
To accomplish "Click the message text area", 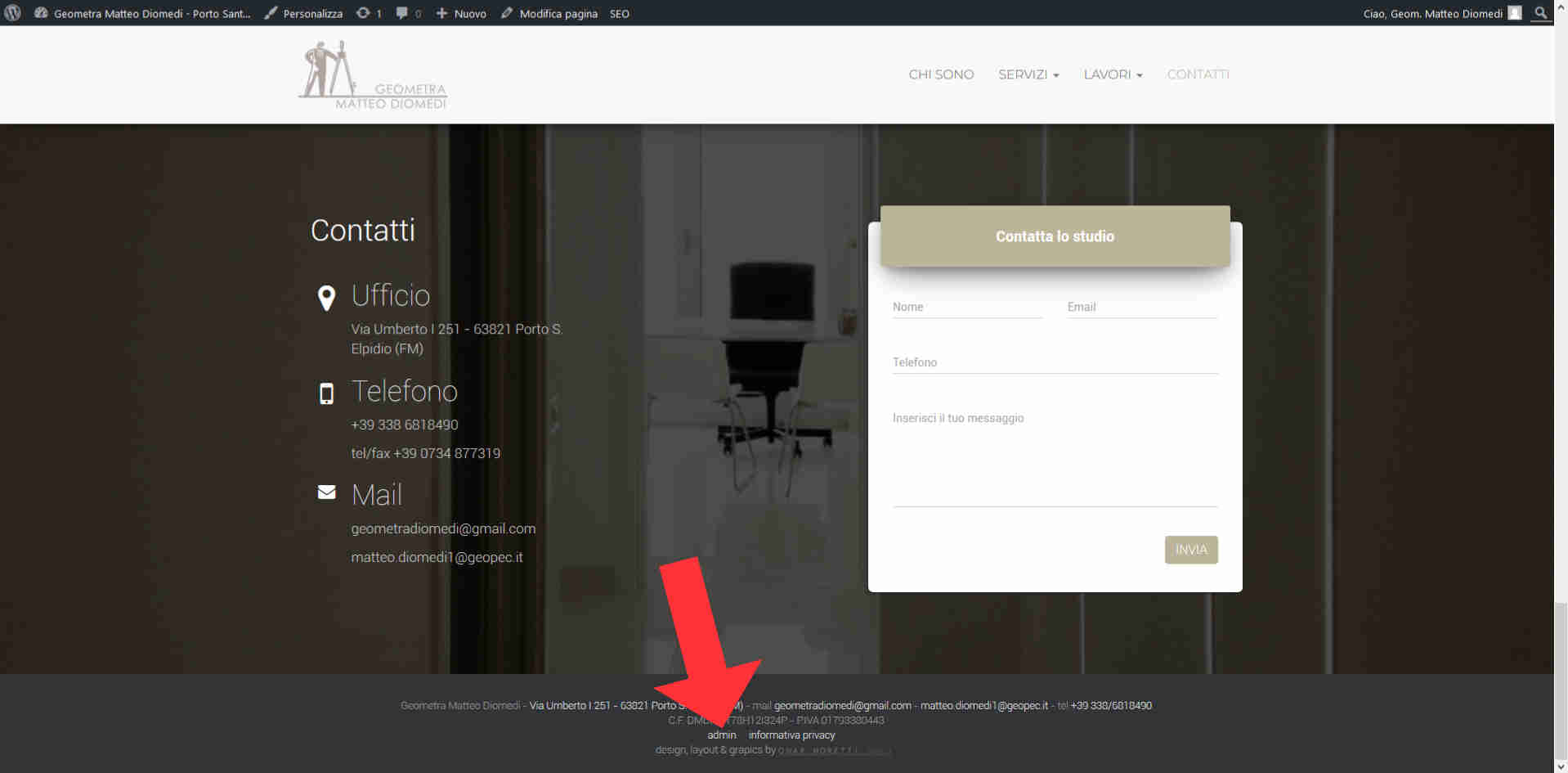I will coord(1055,456).
